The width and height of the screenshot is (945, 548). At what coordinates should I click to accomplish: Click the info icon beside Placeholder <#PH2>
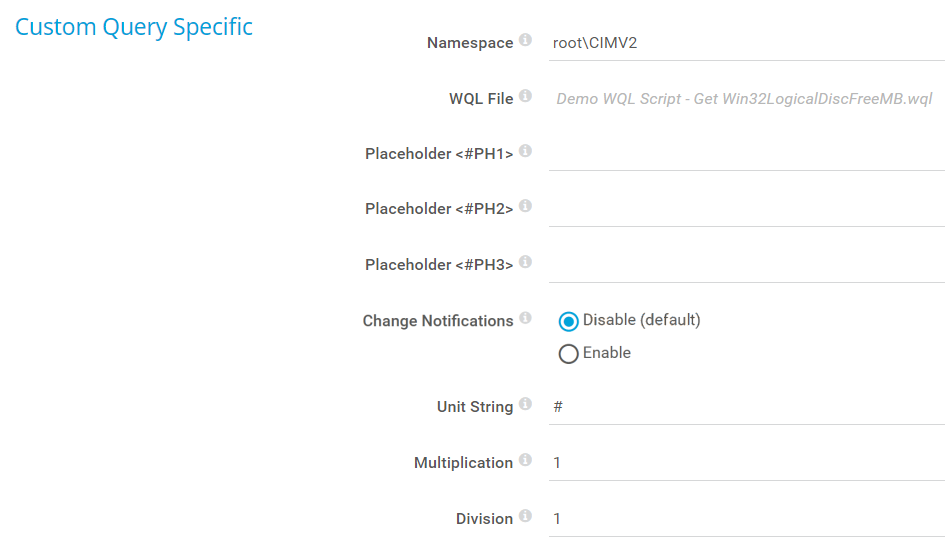pos(525,207)
